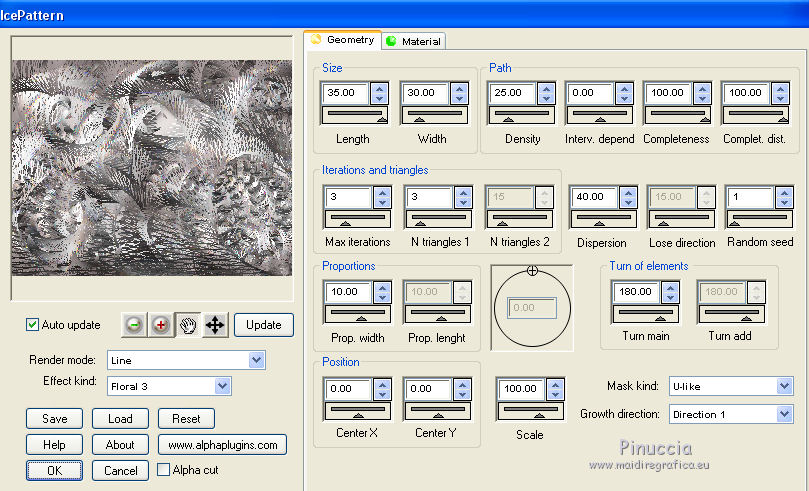Switch to the Material tab

click(414, 41)
